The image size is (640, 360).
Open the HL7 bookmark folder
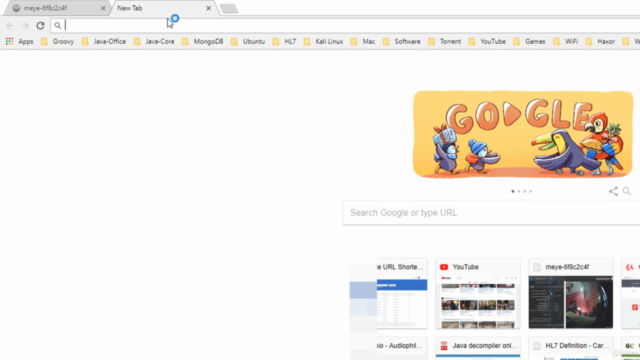pyautogui.click(x=284, y=42)
